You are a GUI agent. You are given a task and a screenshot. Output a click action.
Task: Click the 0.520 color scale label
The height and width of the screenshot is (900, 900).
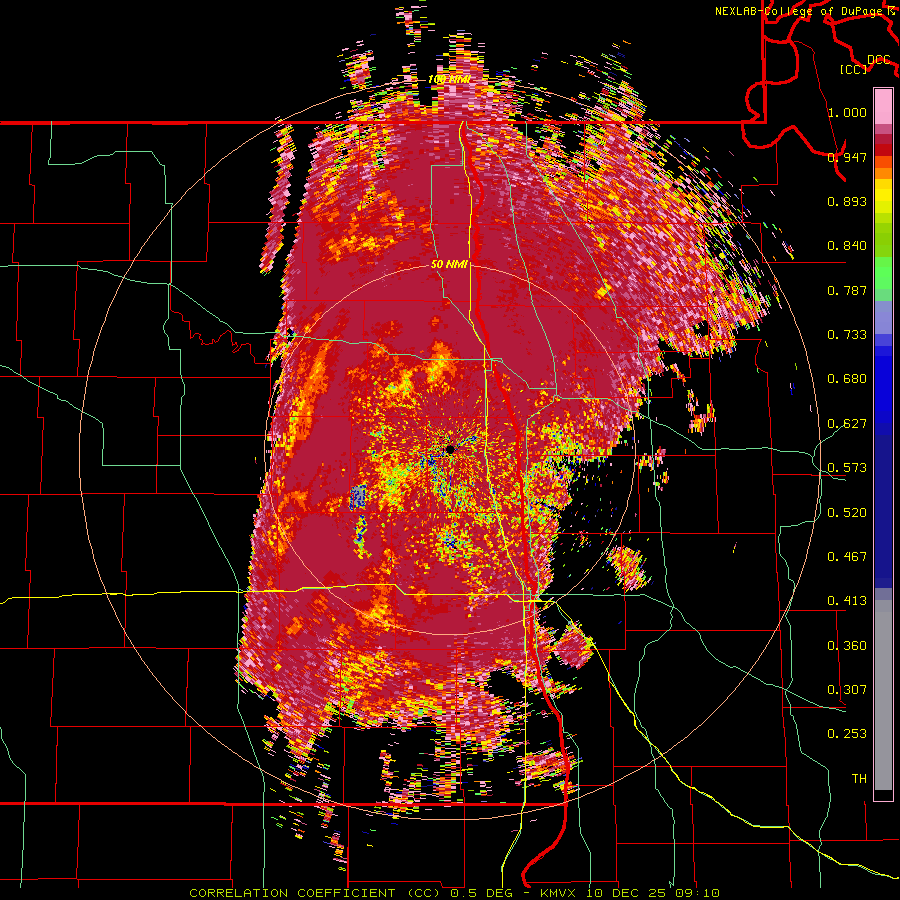[847, 513]
